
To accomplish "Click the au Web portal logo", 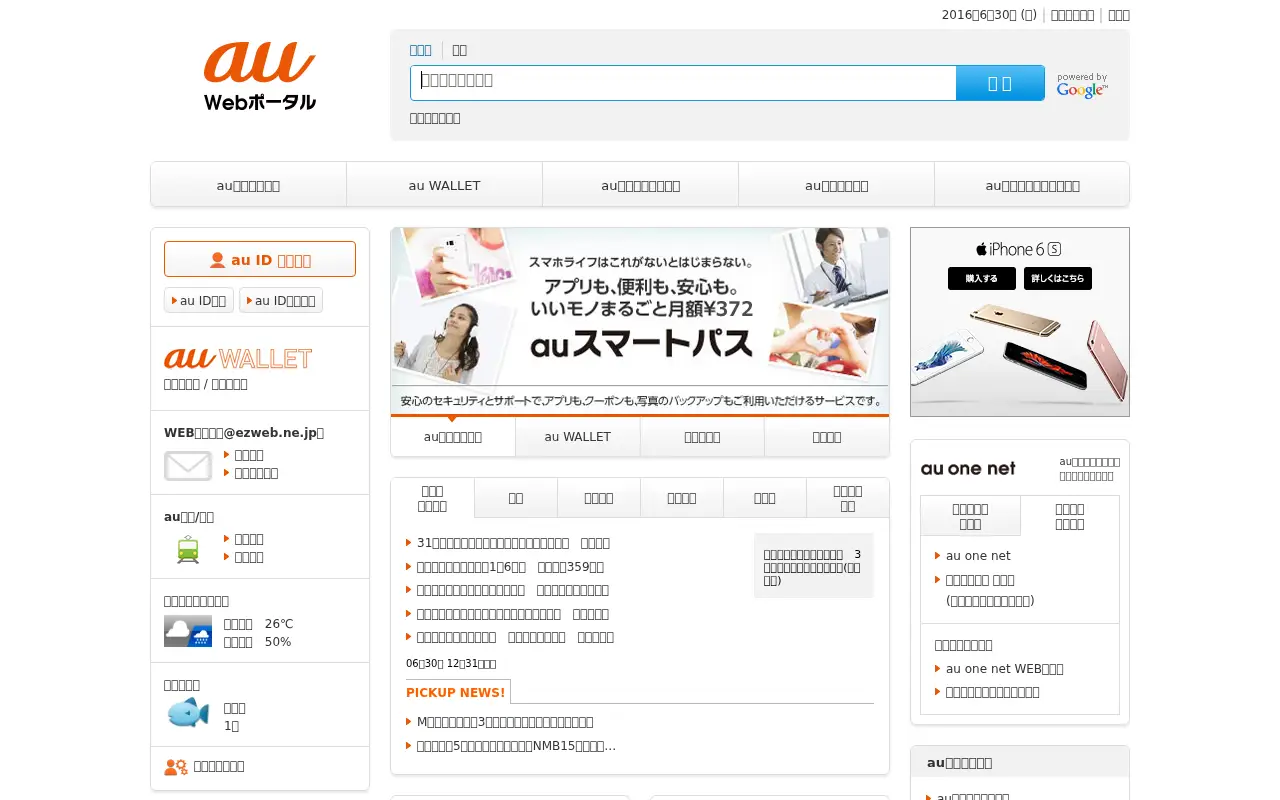I will coord(260,76).
